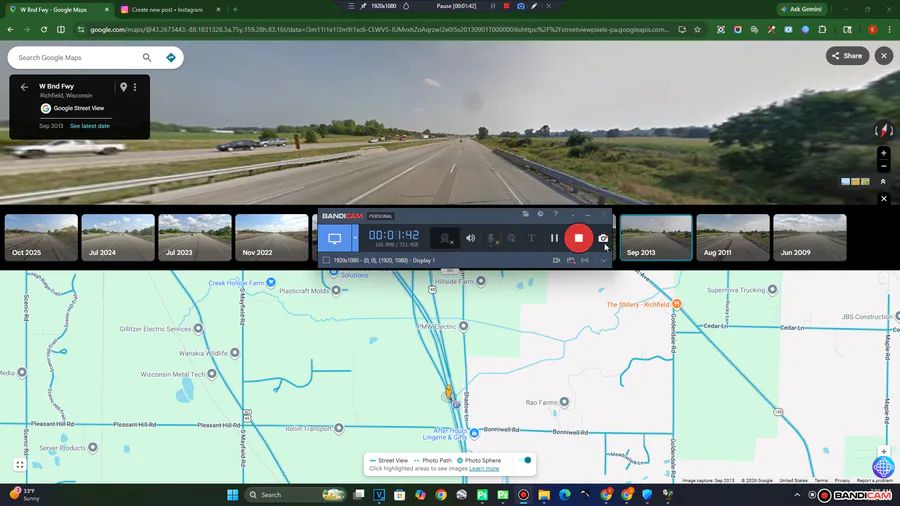Show hidden system tray icons chevron
The height and width of the screenshot is (506, 900).
tap(797, 495)
